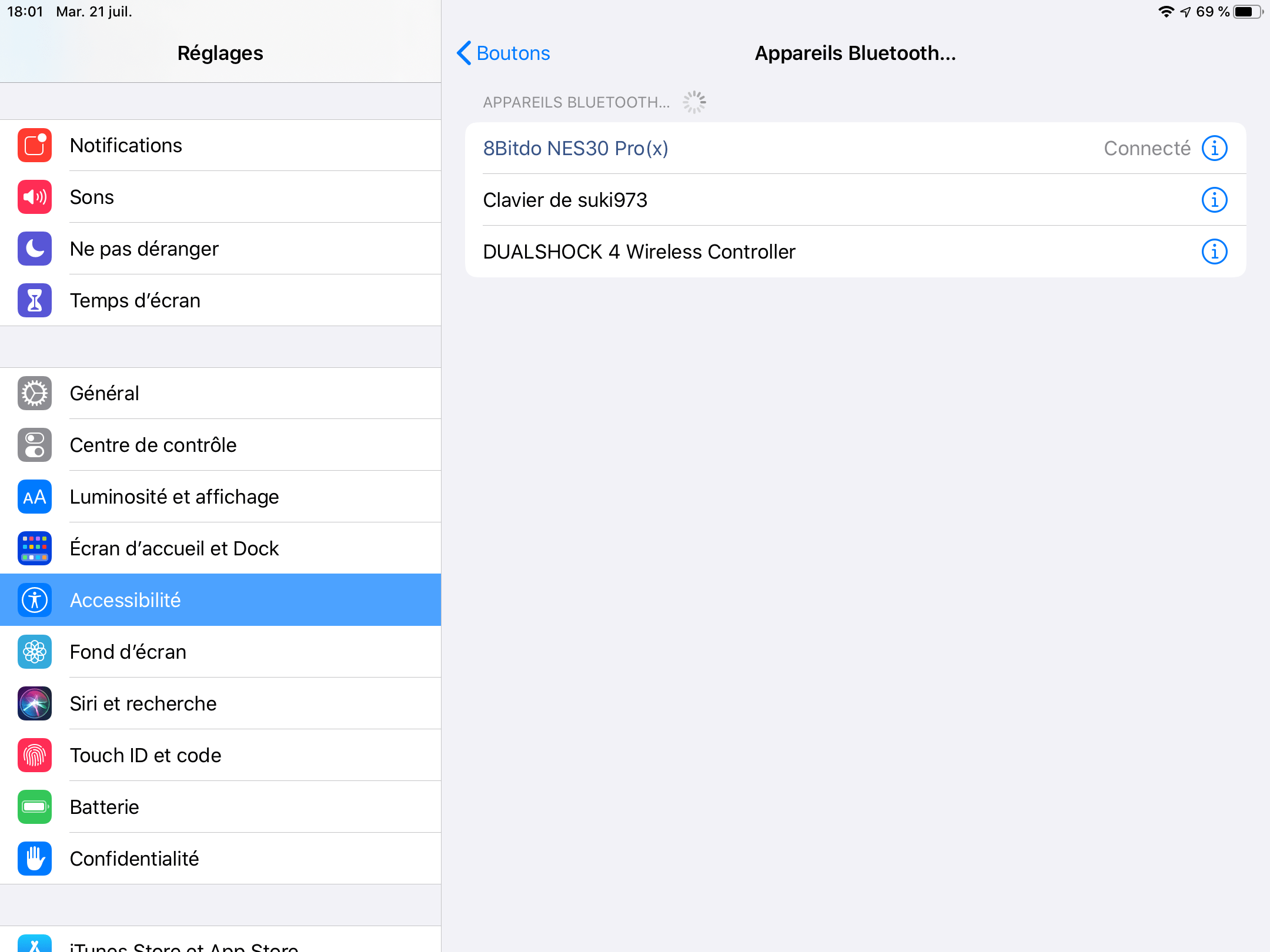Tap the iTunes Store et App Store icon
Image resolution: width=1270 pixels, height=952 pixels.
pos(35,944)
